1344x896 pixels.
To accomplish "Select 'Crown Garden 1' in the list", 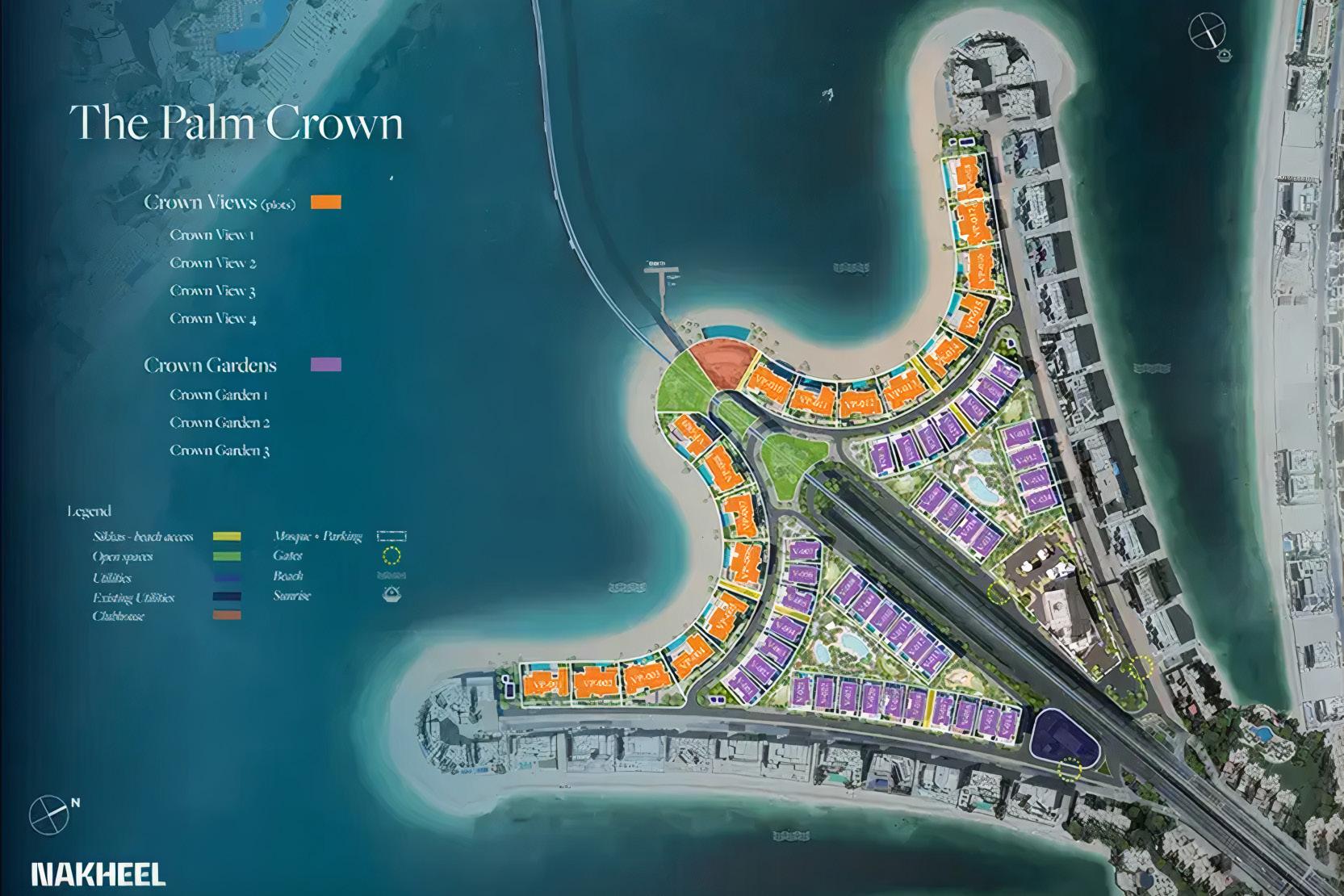I will tap(219, 395).
